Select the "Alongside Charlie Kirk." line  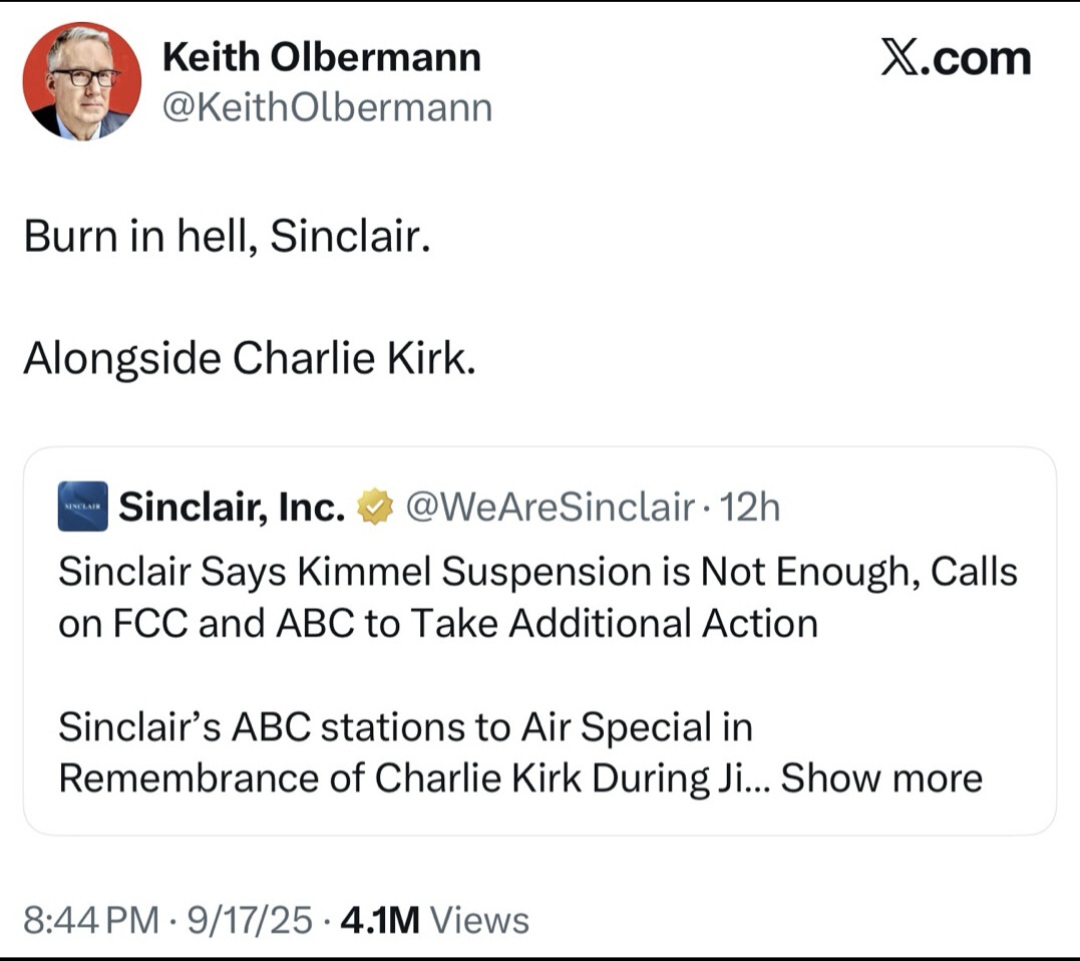[x=249, y=359]
